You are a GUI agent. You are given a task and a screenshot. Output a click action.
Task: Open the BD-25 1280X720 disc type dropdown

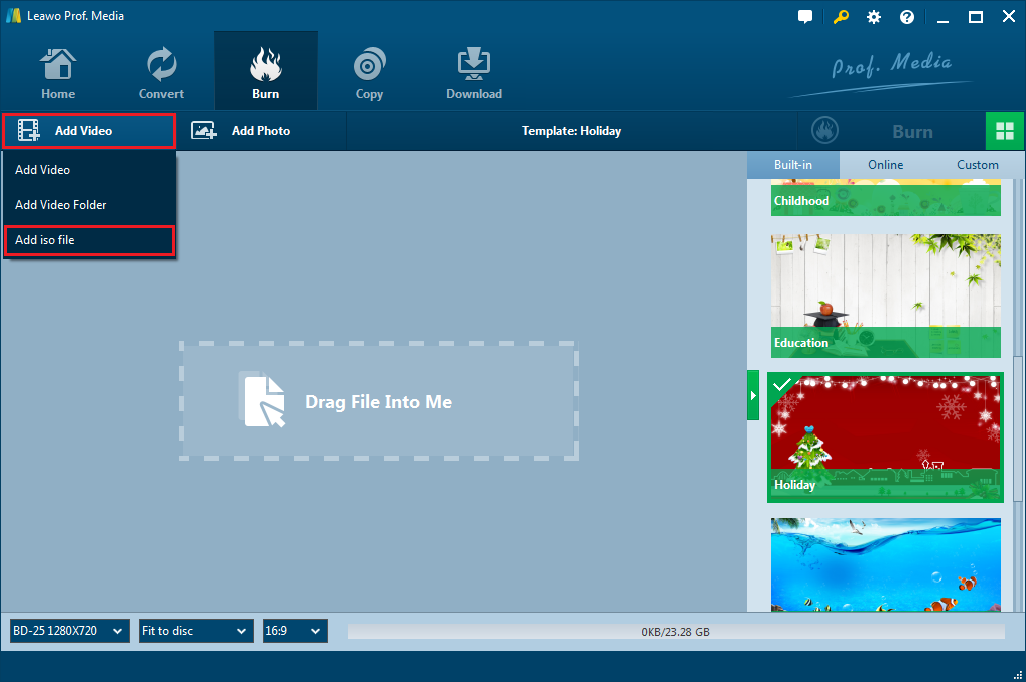(x=69, y=631)
